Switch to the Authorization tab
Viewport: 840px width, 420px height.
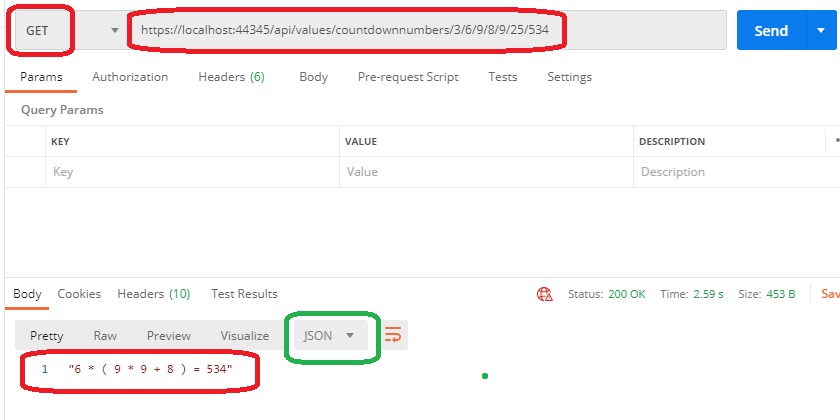pos(130,77)
